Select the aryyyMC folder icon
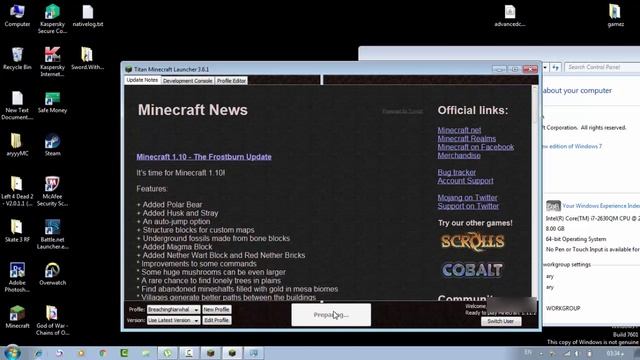Screen dimensions: 640x360 tap(17, 144)
